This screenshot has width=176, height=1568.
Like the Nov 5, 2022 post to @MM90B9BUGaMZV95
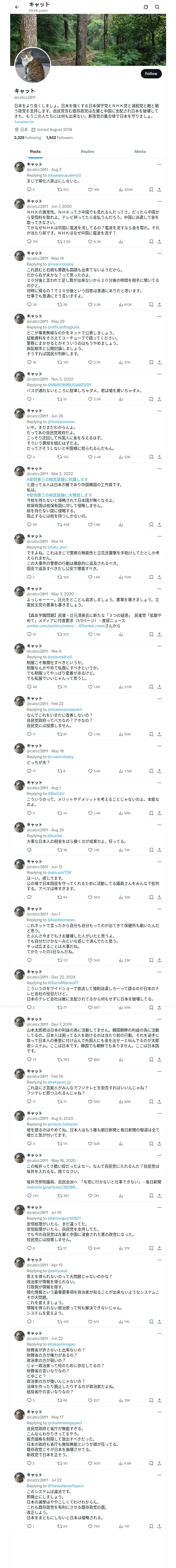click(92, 399)
